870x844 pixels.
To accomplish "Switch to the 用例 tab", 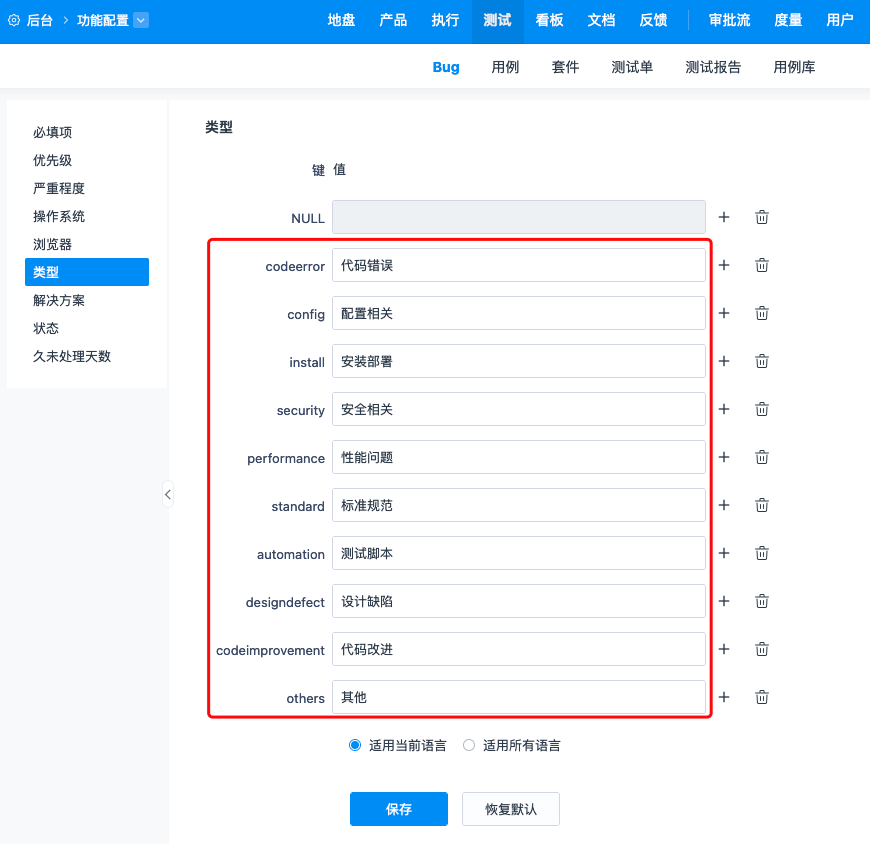I will (x=505, y=67).
